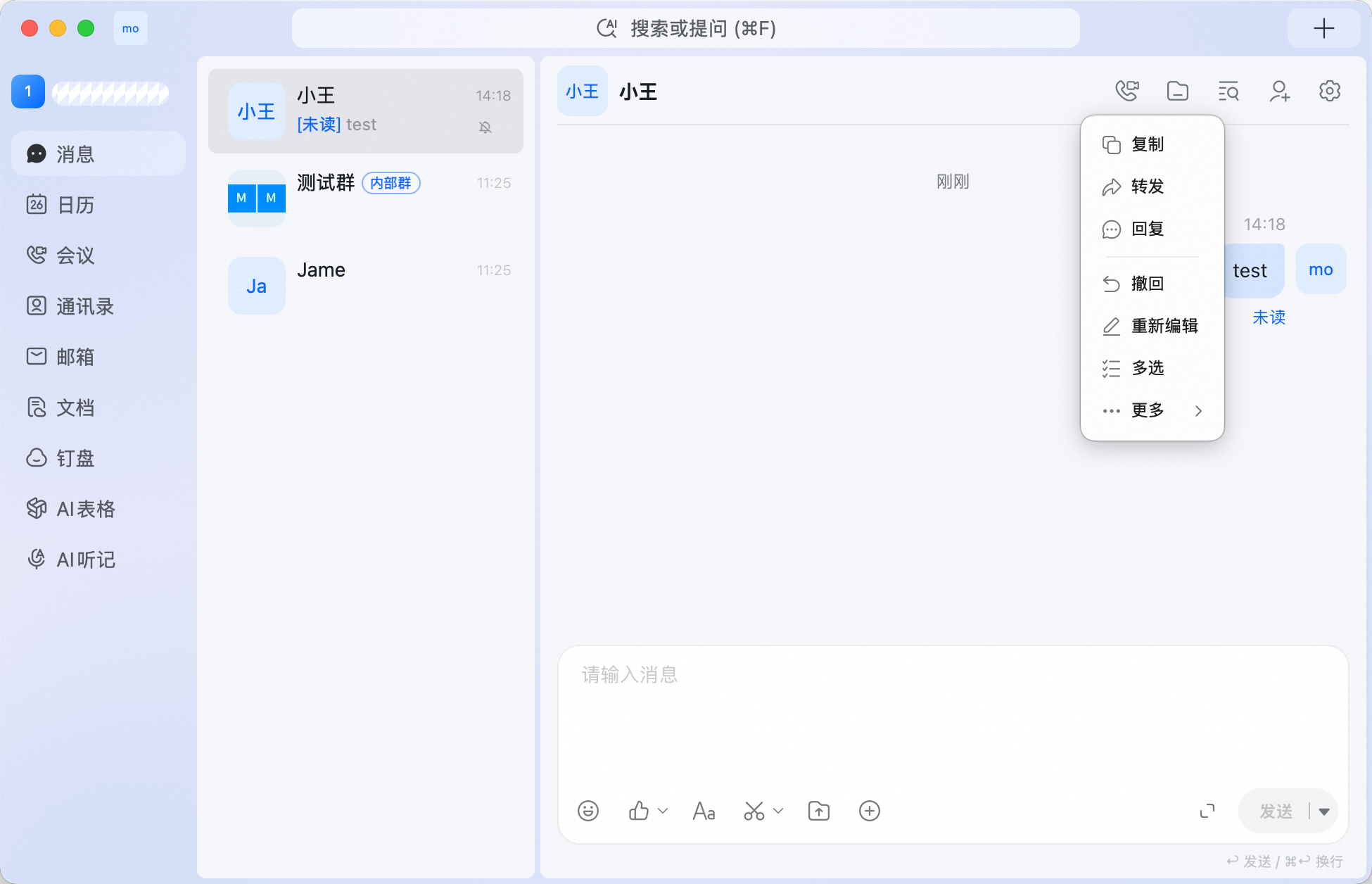Choose 转发 from context menu
1372x884 pixels.
pos(1152,187)
